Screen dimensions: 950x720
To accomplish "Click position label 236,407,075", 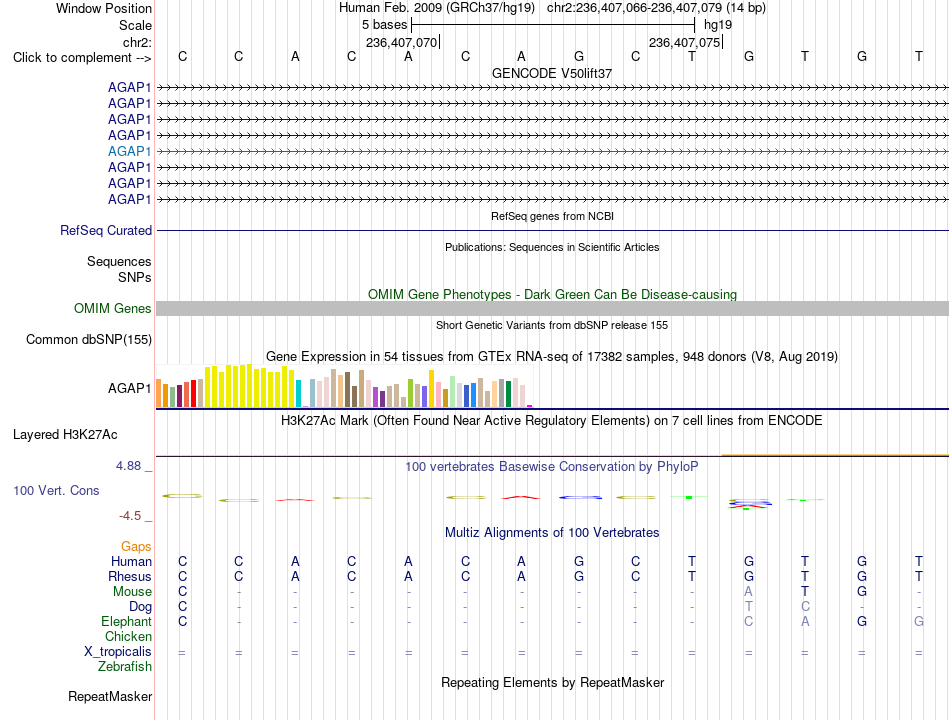I will 685,42.
